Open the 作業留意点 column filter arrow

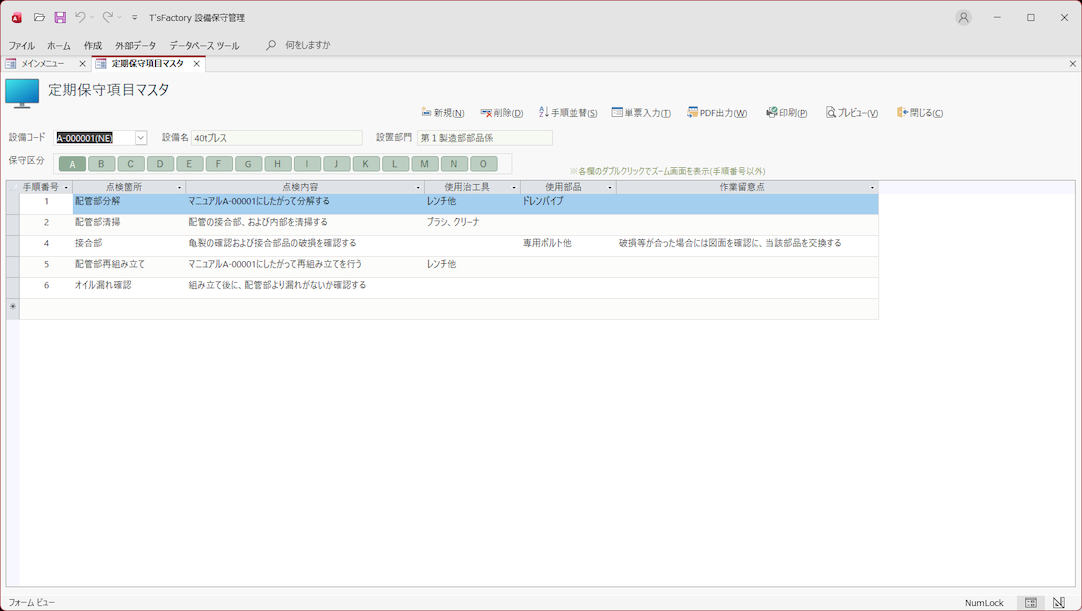[x=872, y=188]
